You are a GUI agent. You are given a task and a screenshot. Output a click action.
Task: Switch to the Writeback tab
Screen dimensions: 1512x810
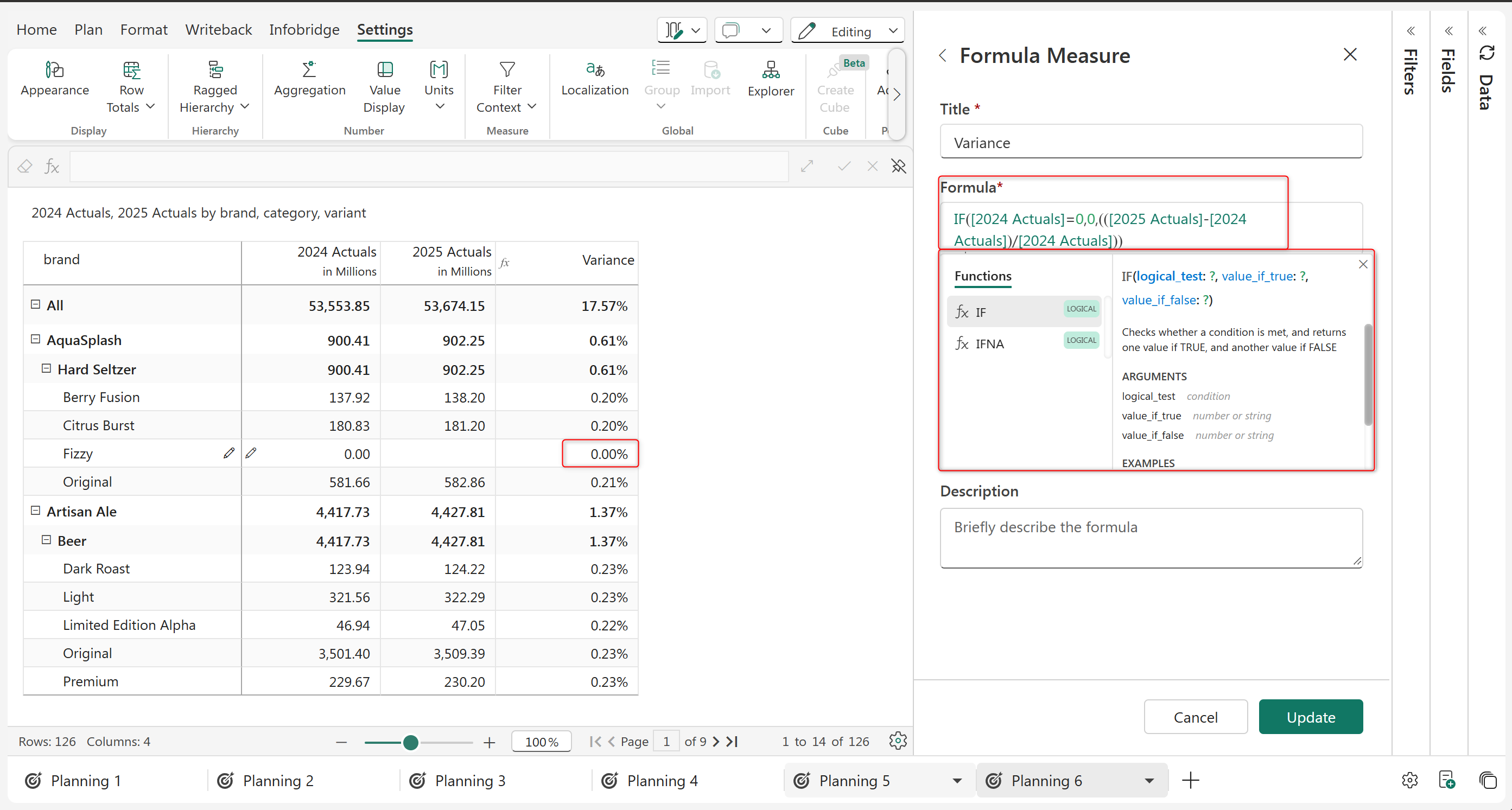218,29
